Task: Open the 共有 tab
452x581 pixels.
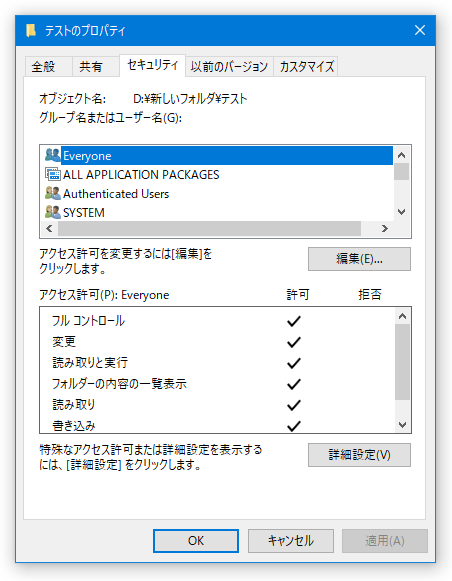Action: (91, 67)
